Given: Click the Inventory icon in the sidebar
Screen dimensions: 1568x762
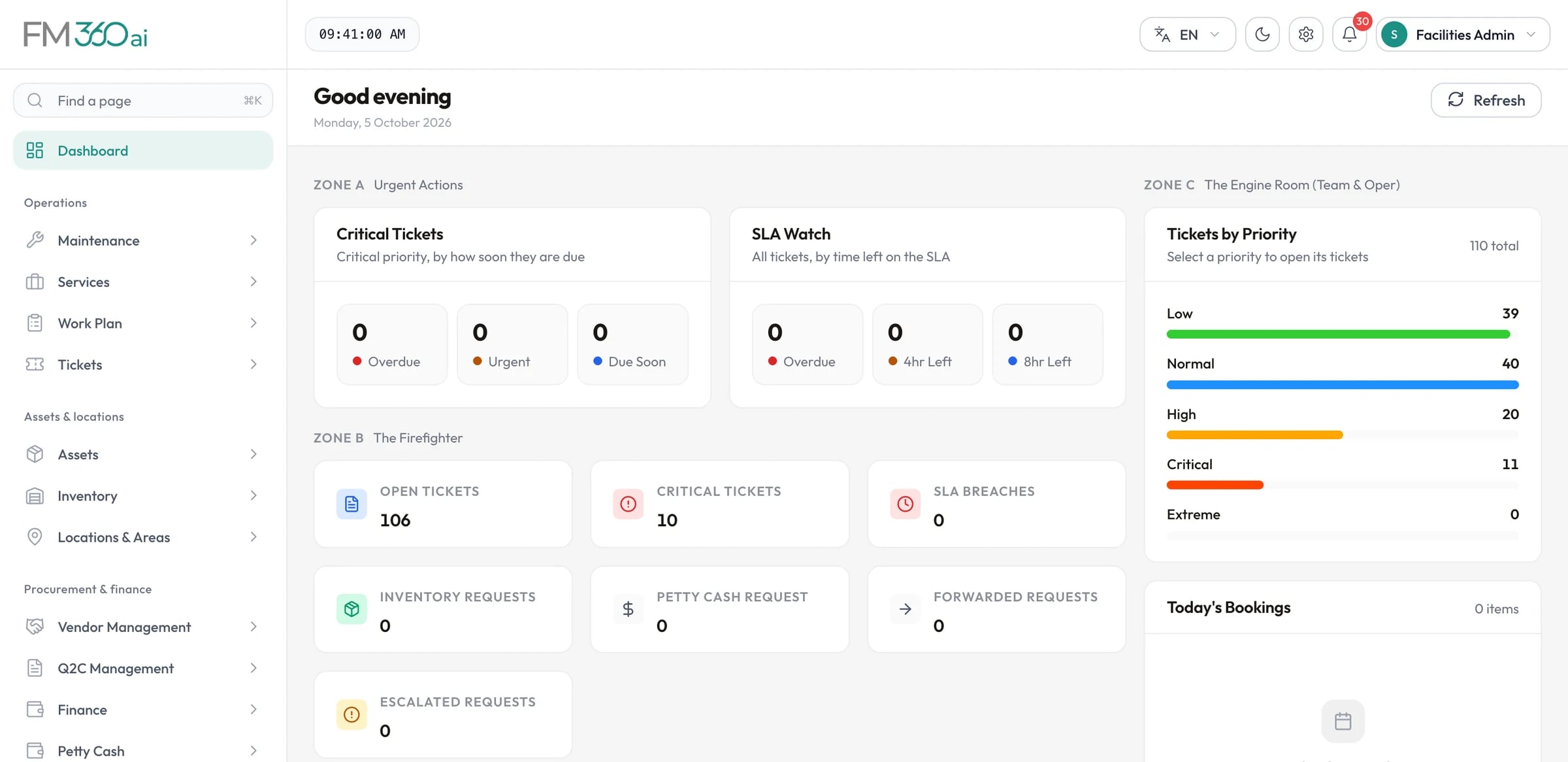Looking at the screenshot, I should (35, 495).
